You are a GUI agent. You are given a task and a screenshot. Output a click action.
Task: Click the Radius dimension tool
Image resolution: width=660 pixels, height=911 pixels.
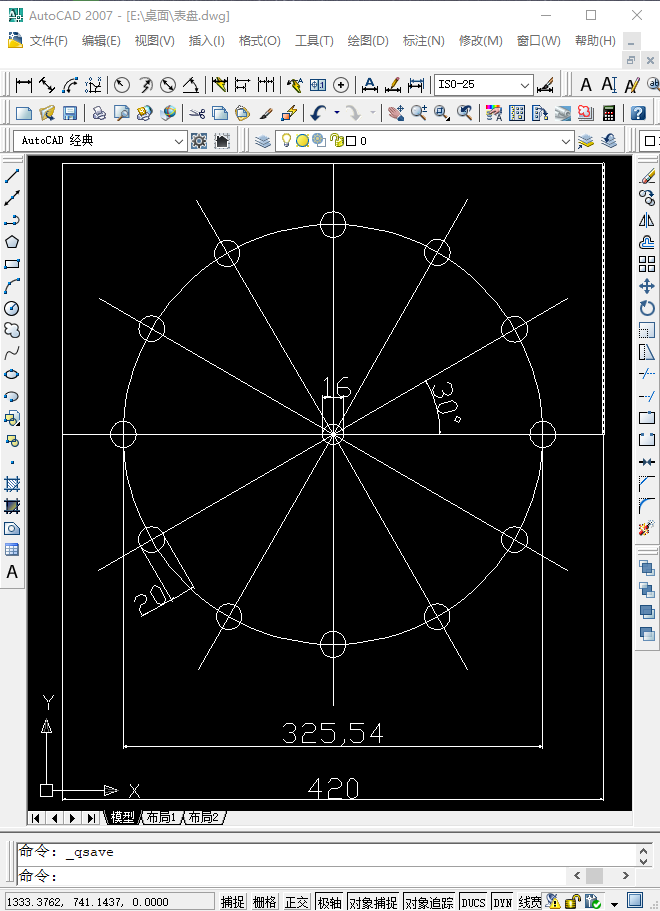(122, 85)
